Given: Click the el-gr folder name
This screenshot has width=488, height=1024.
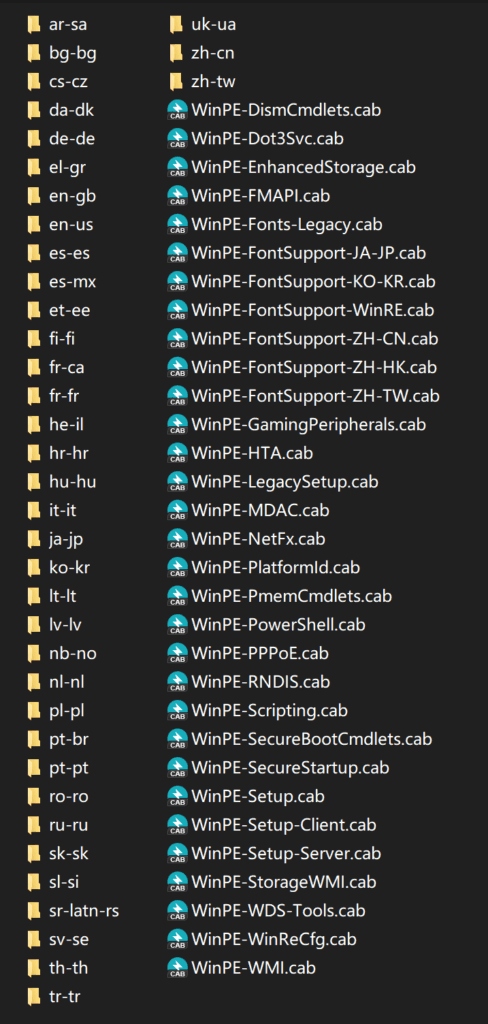Looking at the screenshot, I should coord(67,168).
